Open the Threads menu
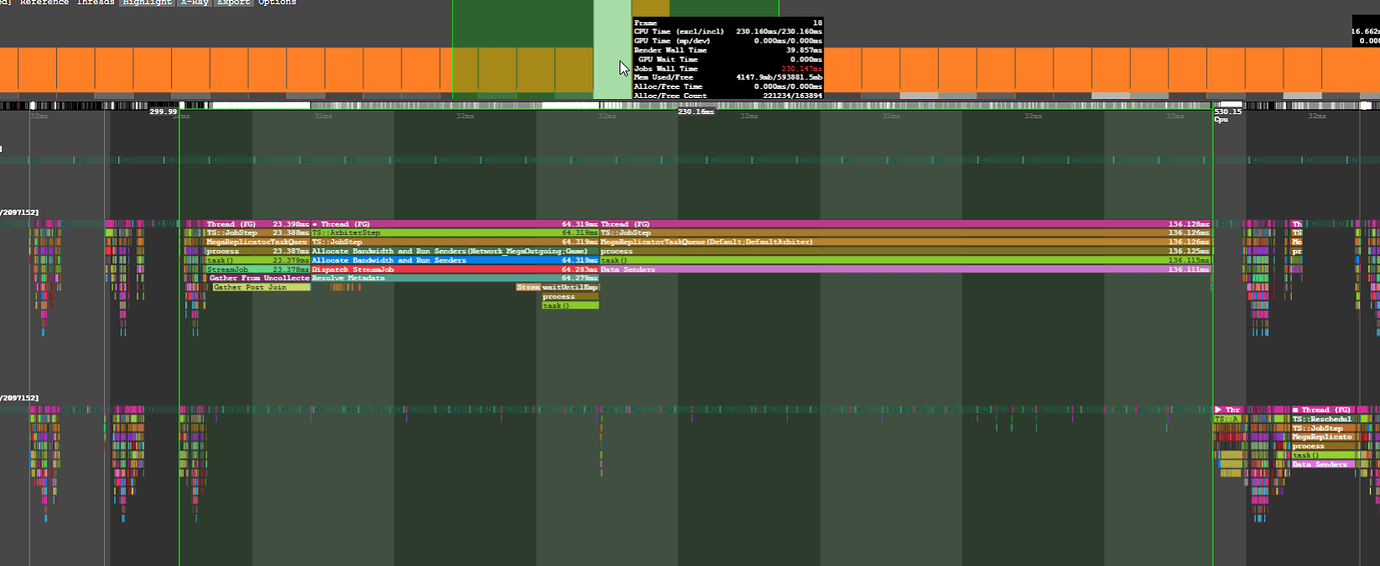This screenshot has height=566, width=1380. 96,3
